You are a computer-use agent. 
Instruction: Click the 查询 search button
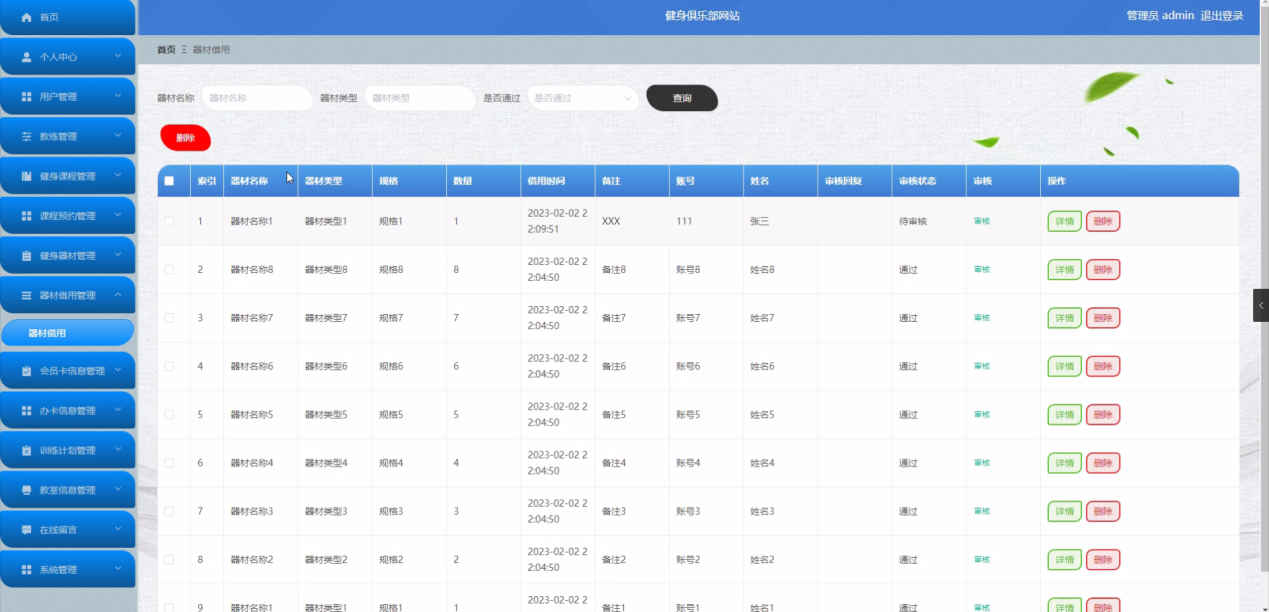click(x=682, y=98)
